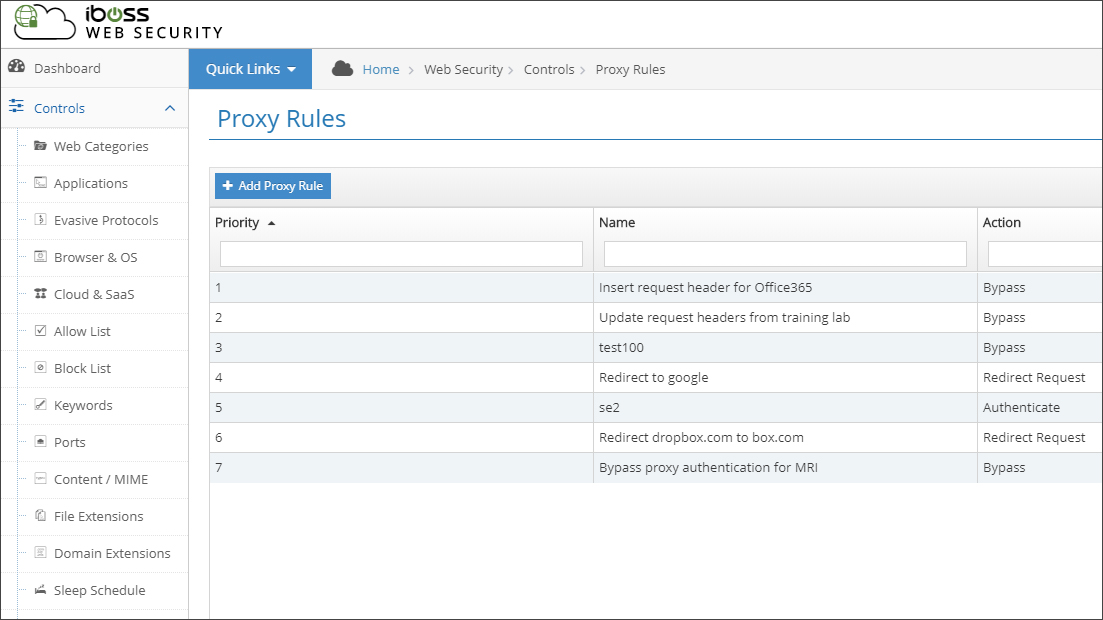1103x620 pixels.
Task: Open the Ports settings
Action: (x=70, y=442)
